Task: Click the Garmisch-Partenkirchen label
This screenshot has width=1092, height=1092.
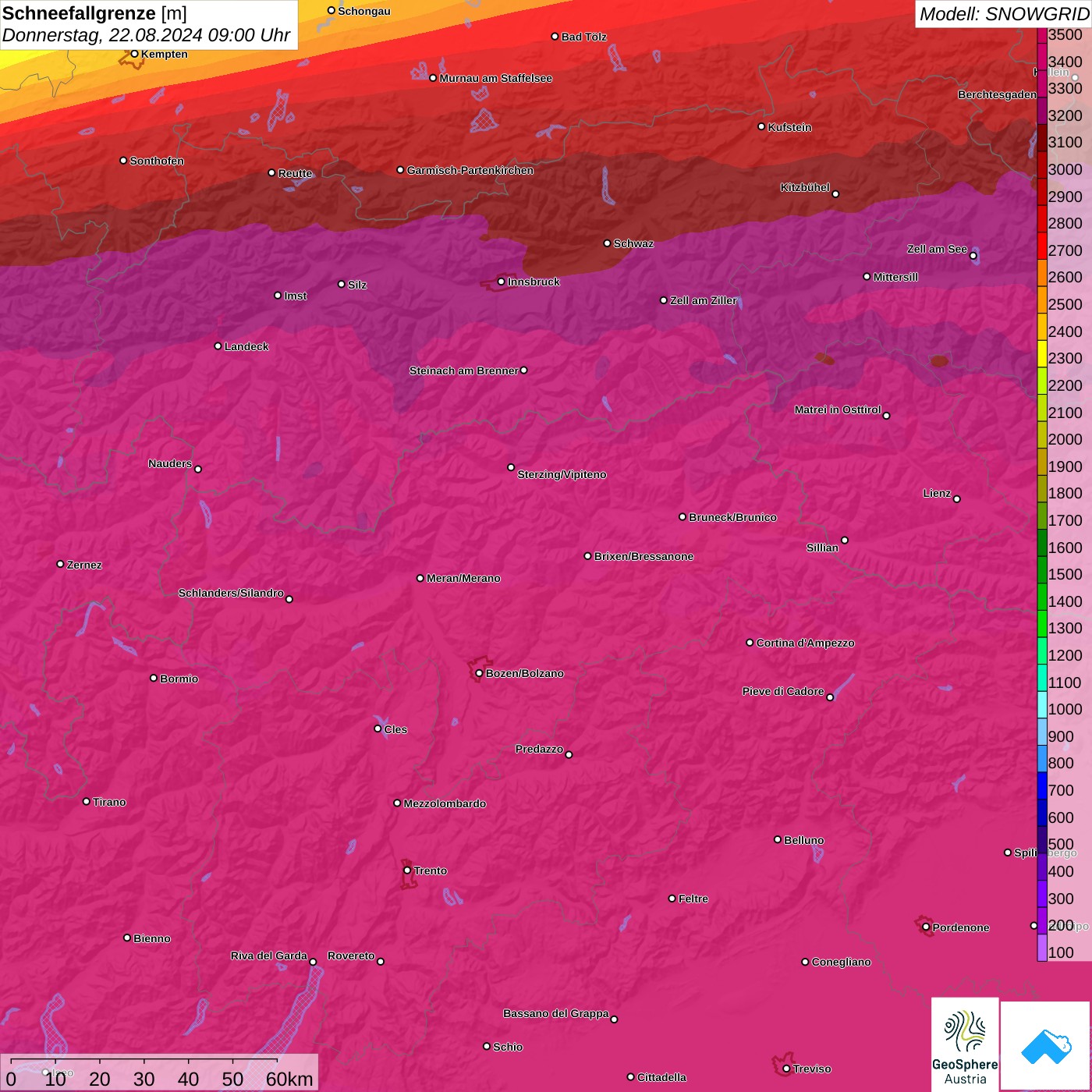Action: pyautogui.click(x=470, y=170)
